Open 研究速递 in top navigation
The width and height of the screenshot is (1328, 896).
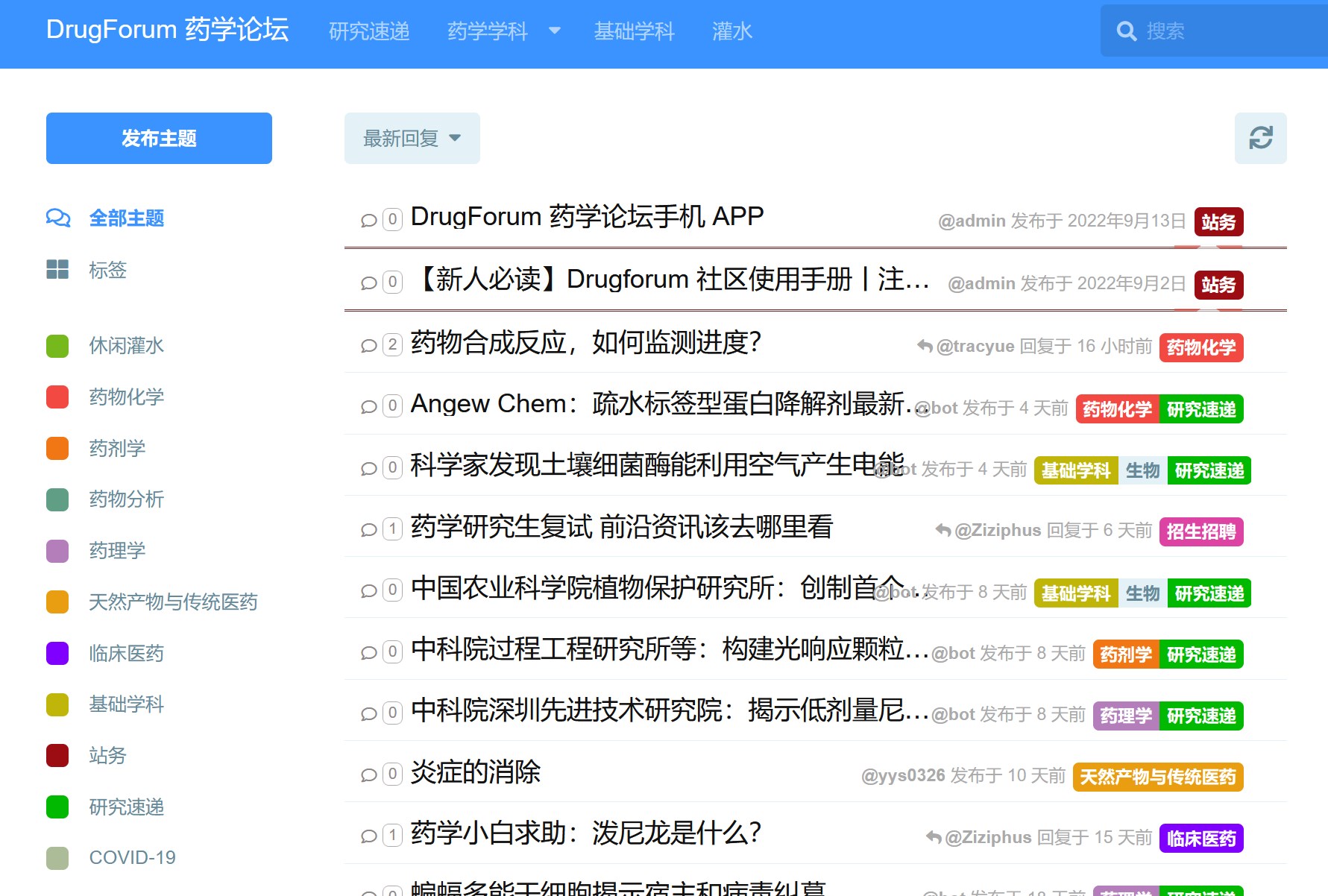[369, 31]
